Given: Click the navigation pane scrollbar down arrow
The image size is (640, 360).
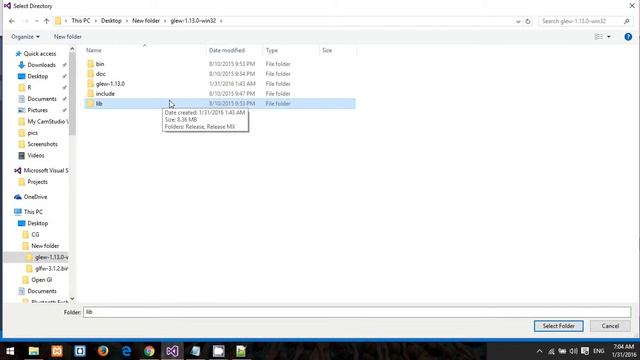Looking at the screenshot, I should (72, 299).
